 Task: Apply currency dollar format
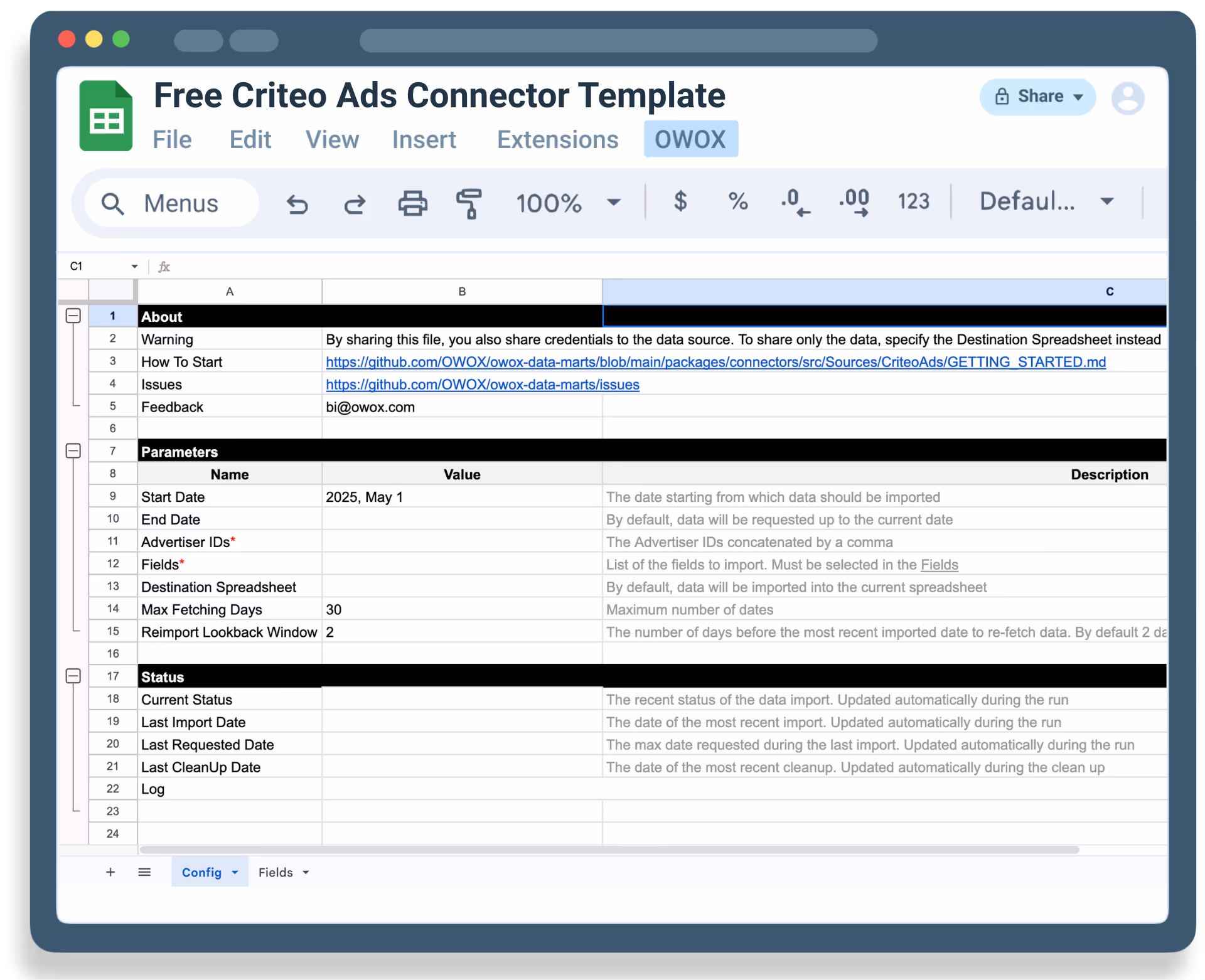click(680, 201)
